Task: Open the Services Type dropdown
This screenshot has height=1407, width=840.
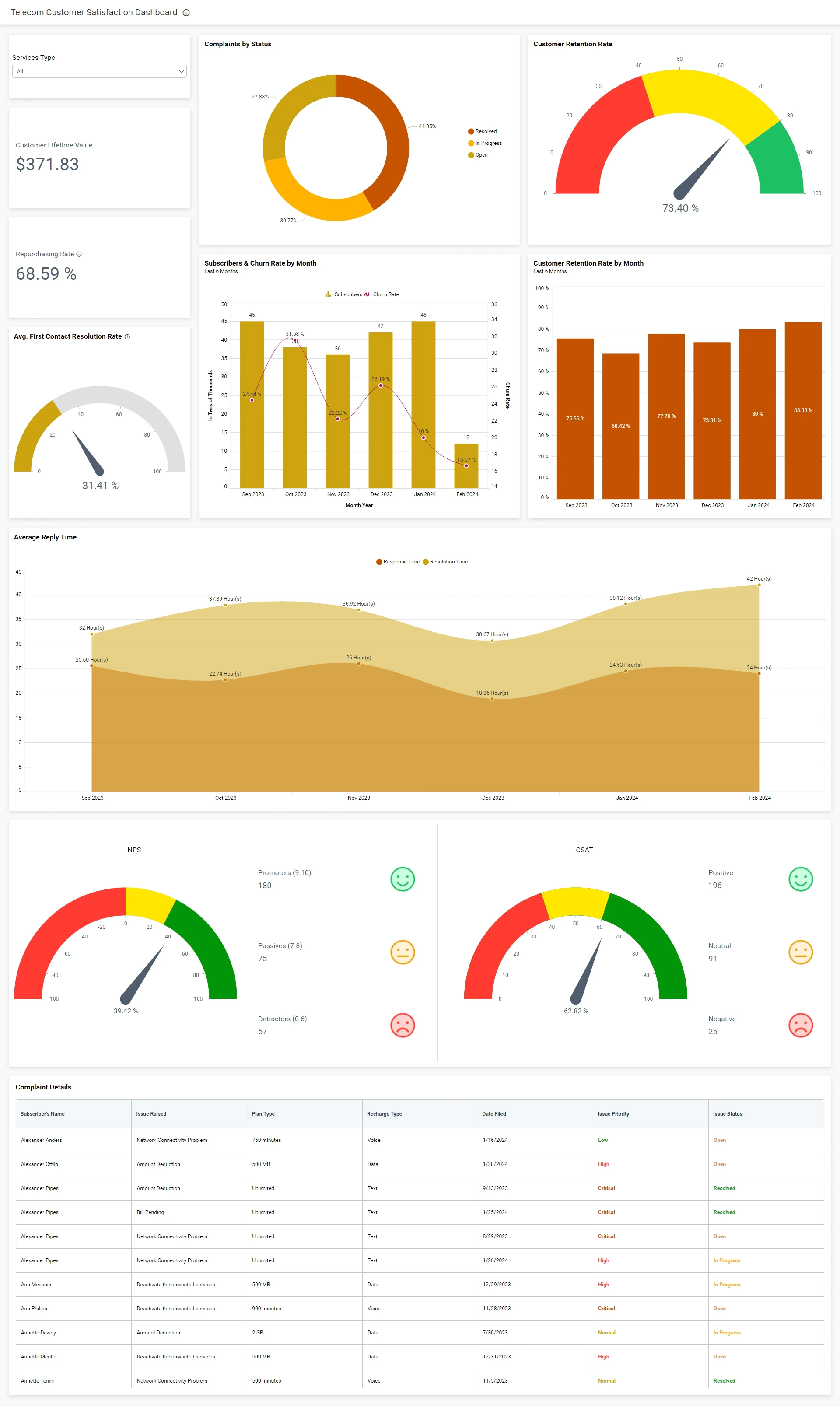Action: (x=99, y=71)
